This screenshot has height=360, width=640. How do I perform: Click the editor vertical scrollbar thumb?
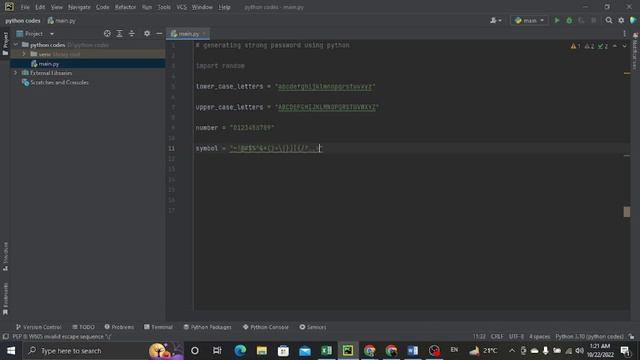click(627, 212)
